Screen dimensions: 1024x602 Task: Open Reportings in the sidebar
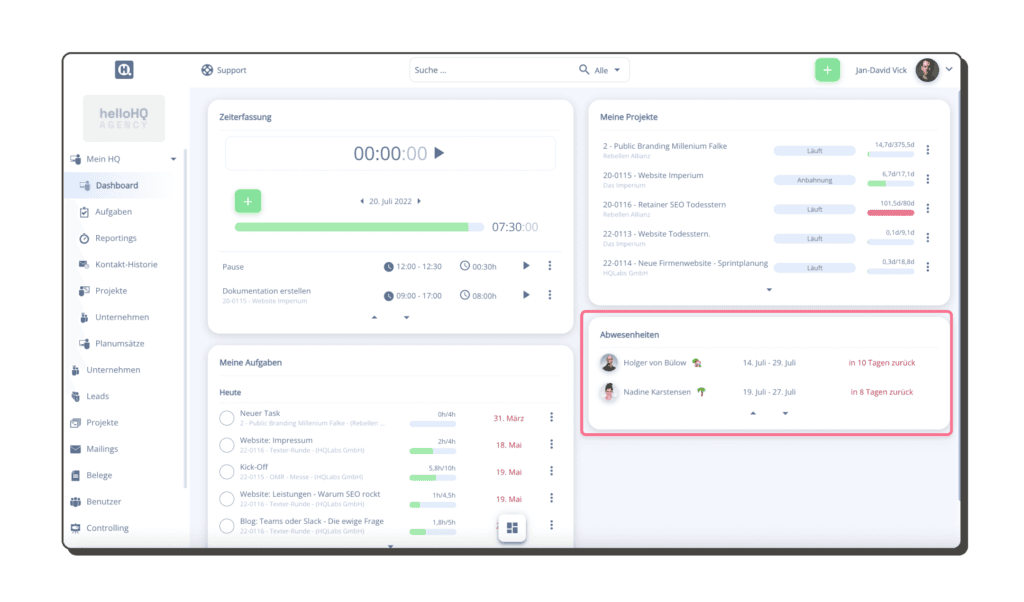coord(115,238)
